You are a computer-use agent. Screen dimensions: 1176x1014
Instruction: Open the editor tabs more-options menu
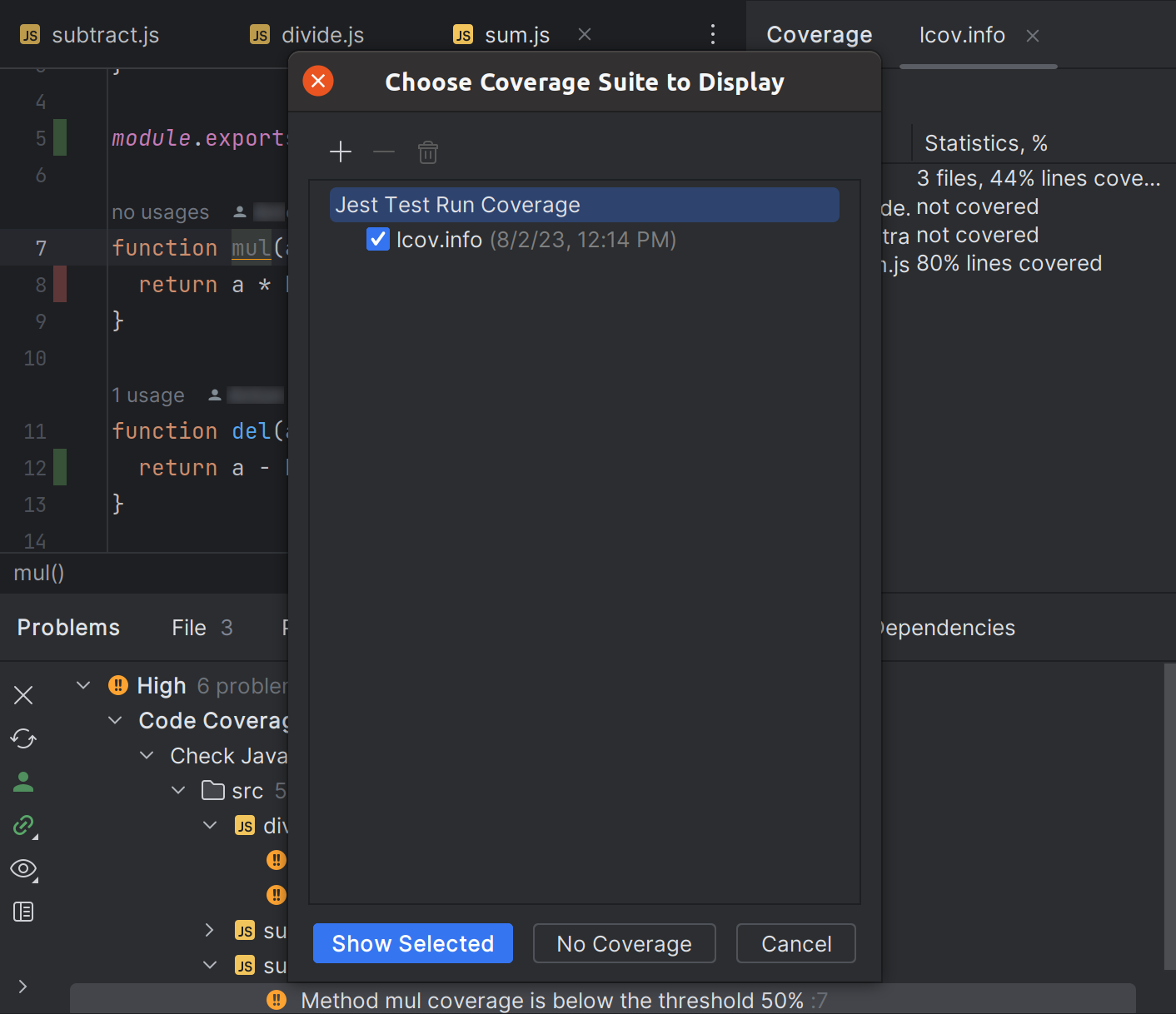click(x=713, y=34)
